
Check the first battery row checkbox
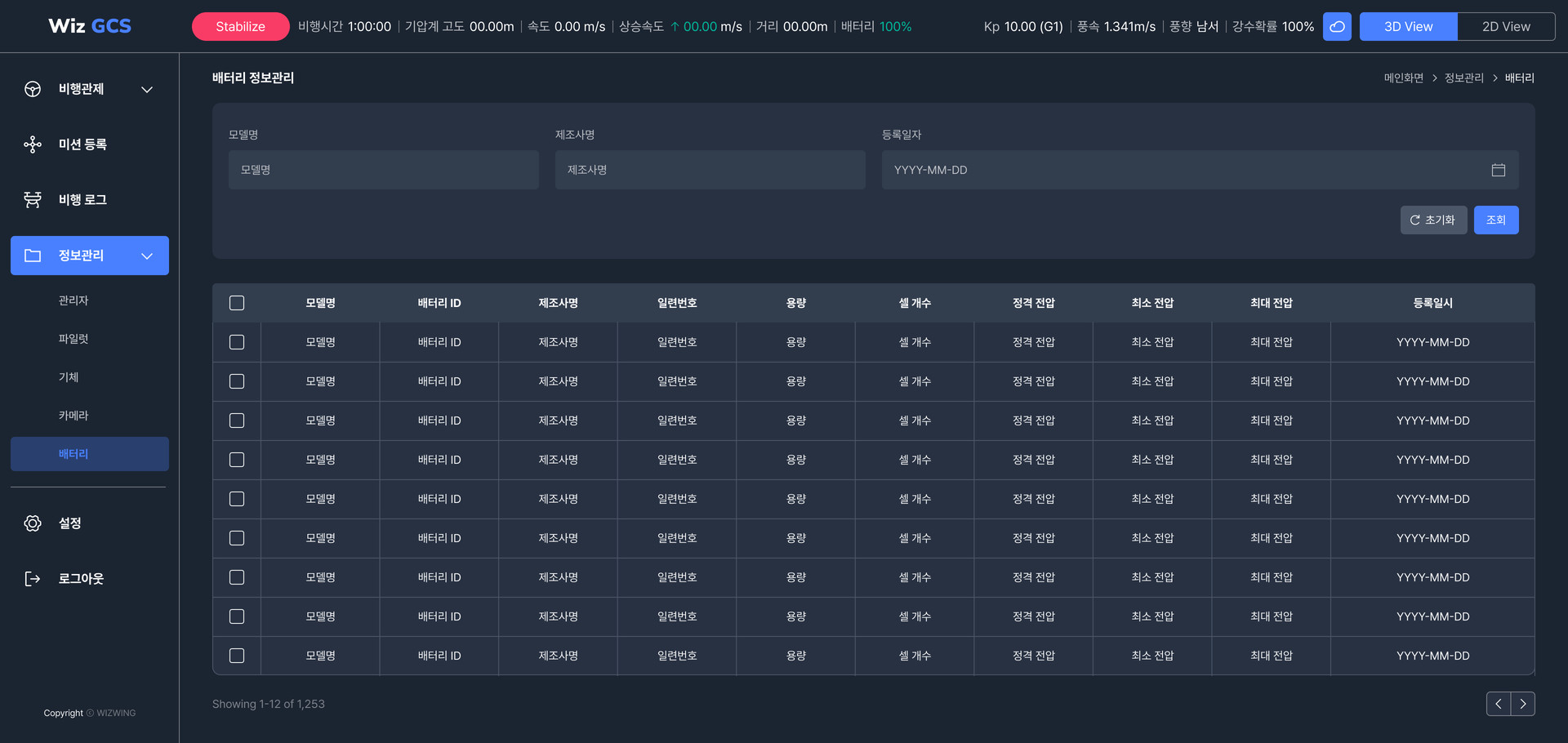[x=237, y=342]
